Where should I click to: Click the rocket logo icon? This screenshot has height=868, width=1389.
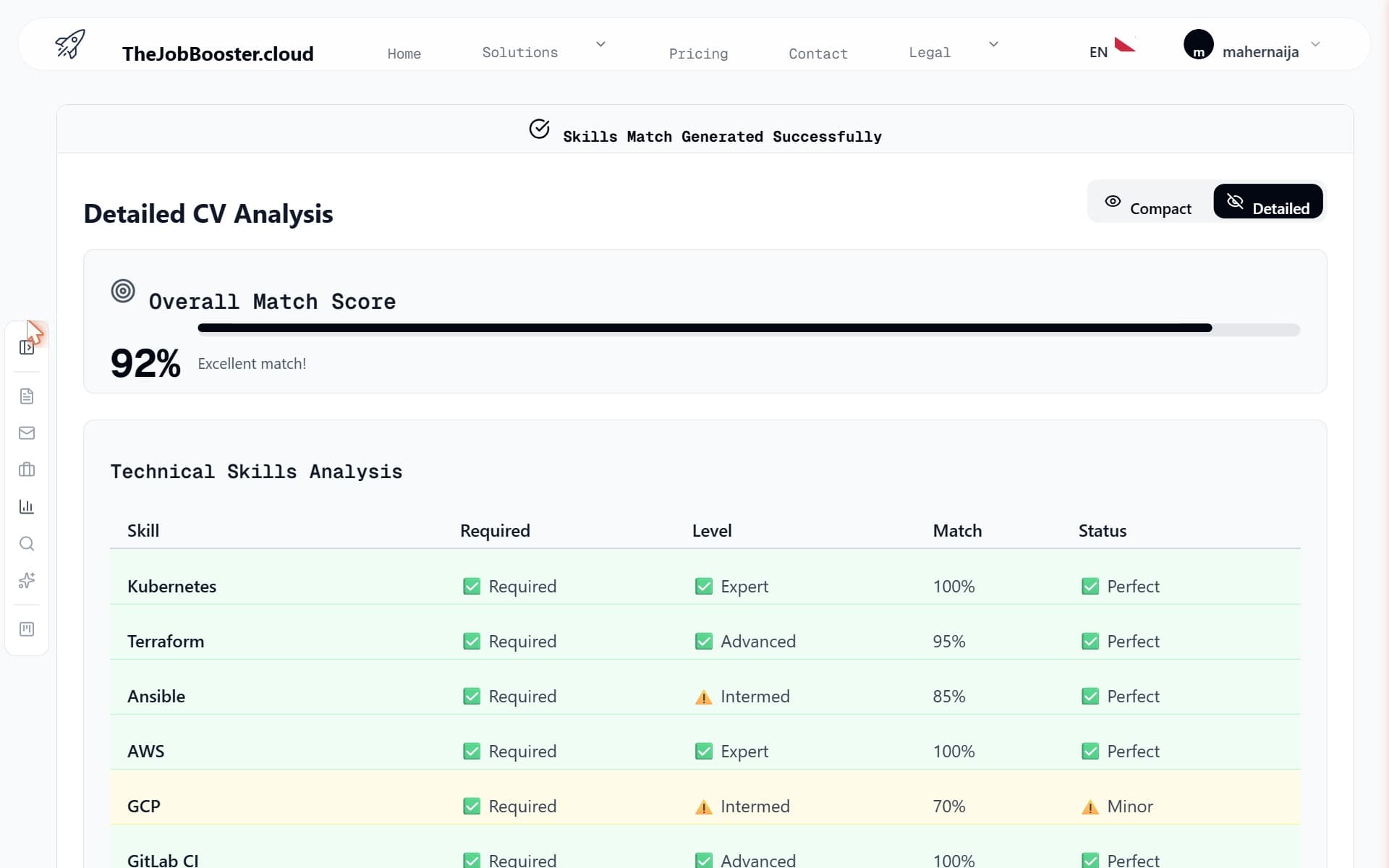pos(70,44)
